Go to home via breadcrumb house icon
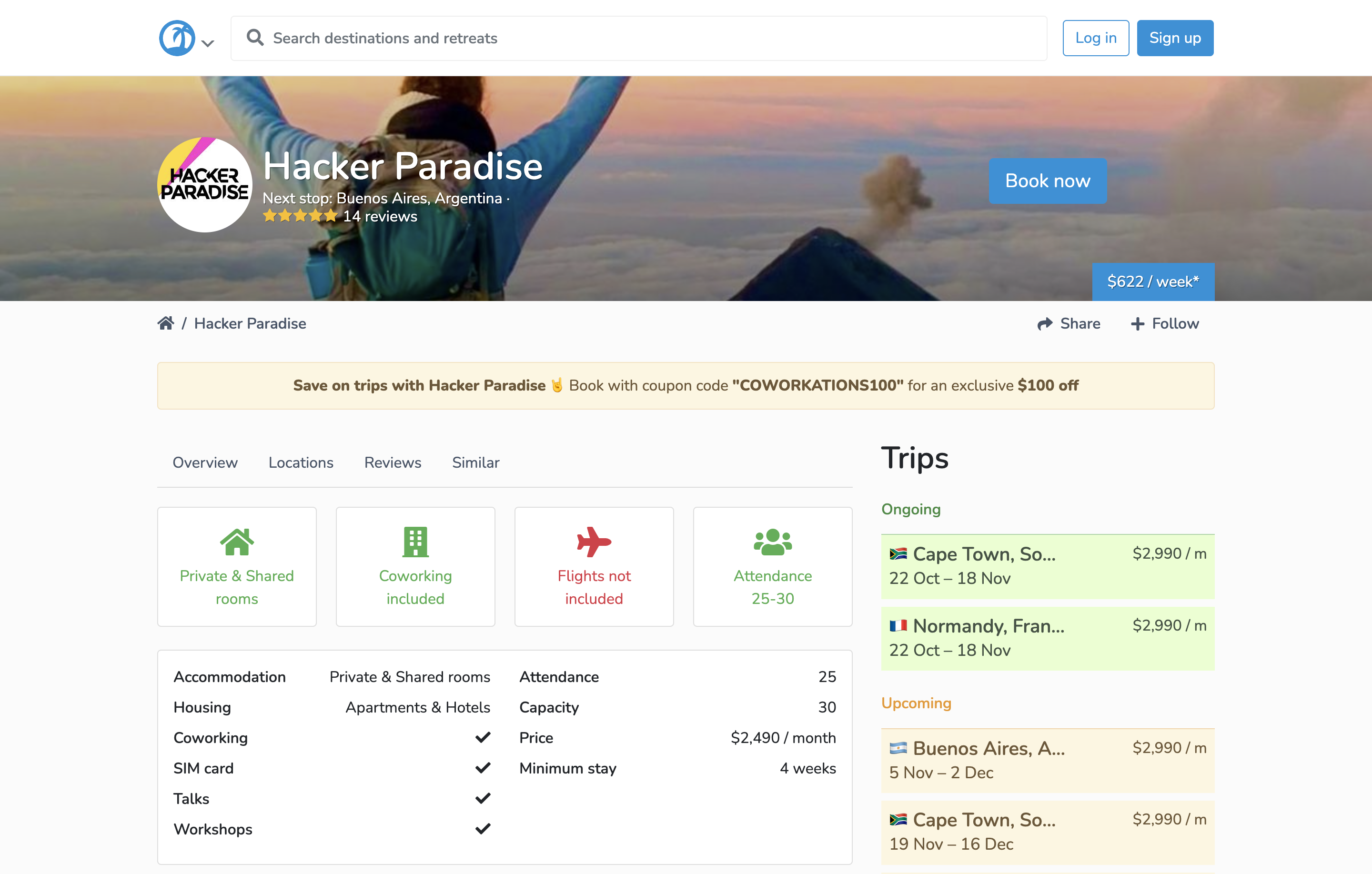 tap(166, 323)
